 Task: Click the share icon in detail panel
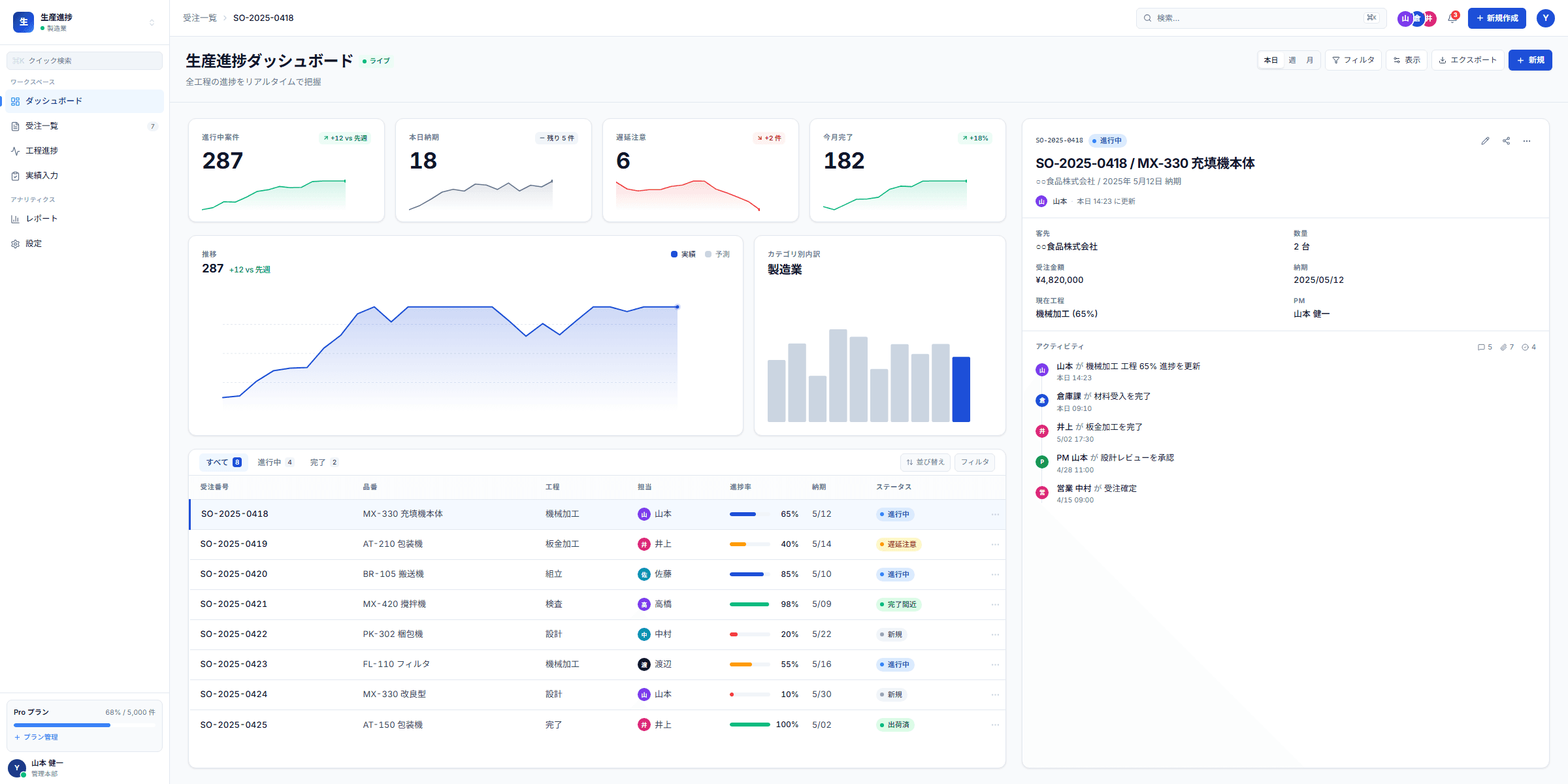pos(1506,140)
